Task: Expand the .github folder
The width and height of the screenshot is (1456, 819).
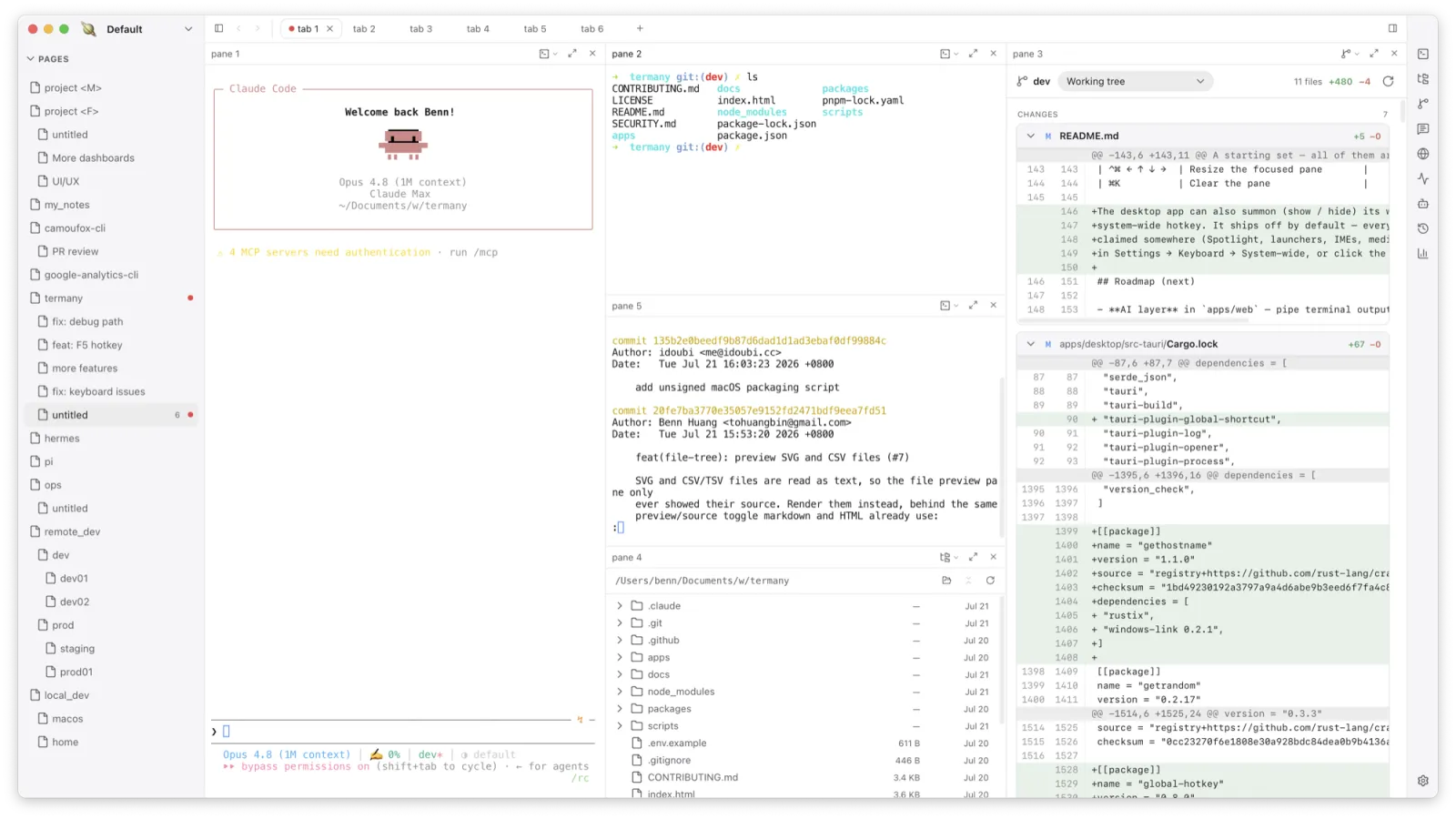Action: [x=620, y=641]
